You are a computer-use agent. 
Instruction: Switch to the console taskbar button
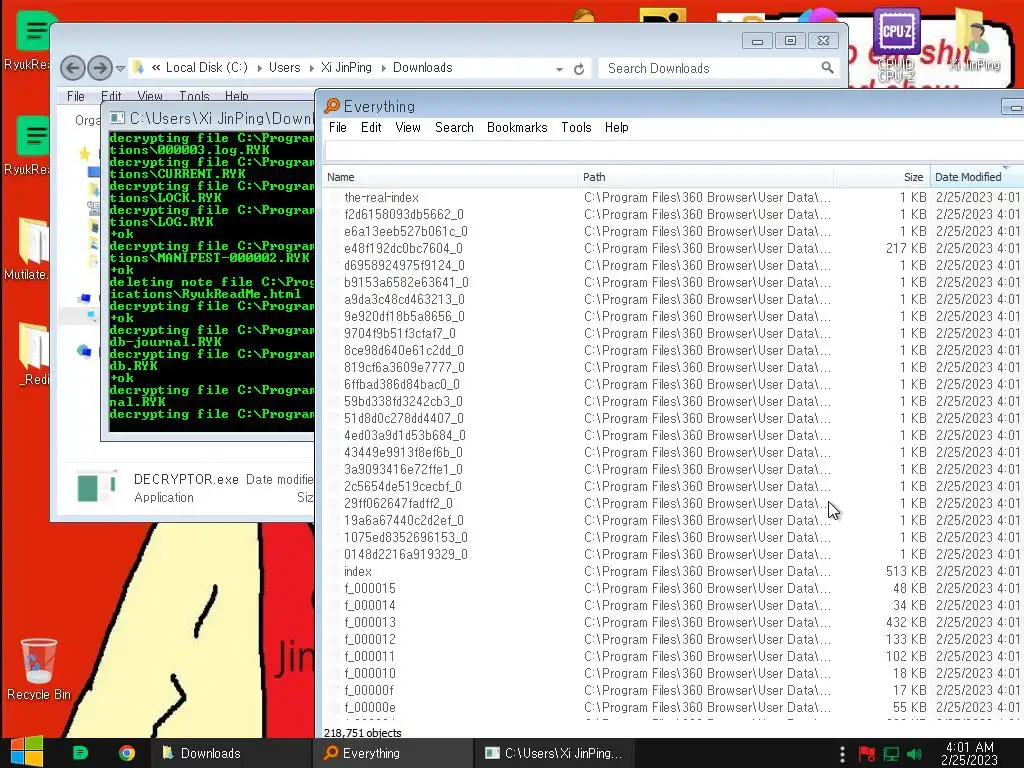coord(554,753)
